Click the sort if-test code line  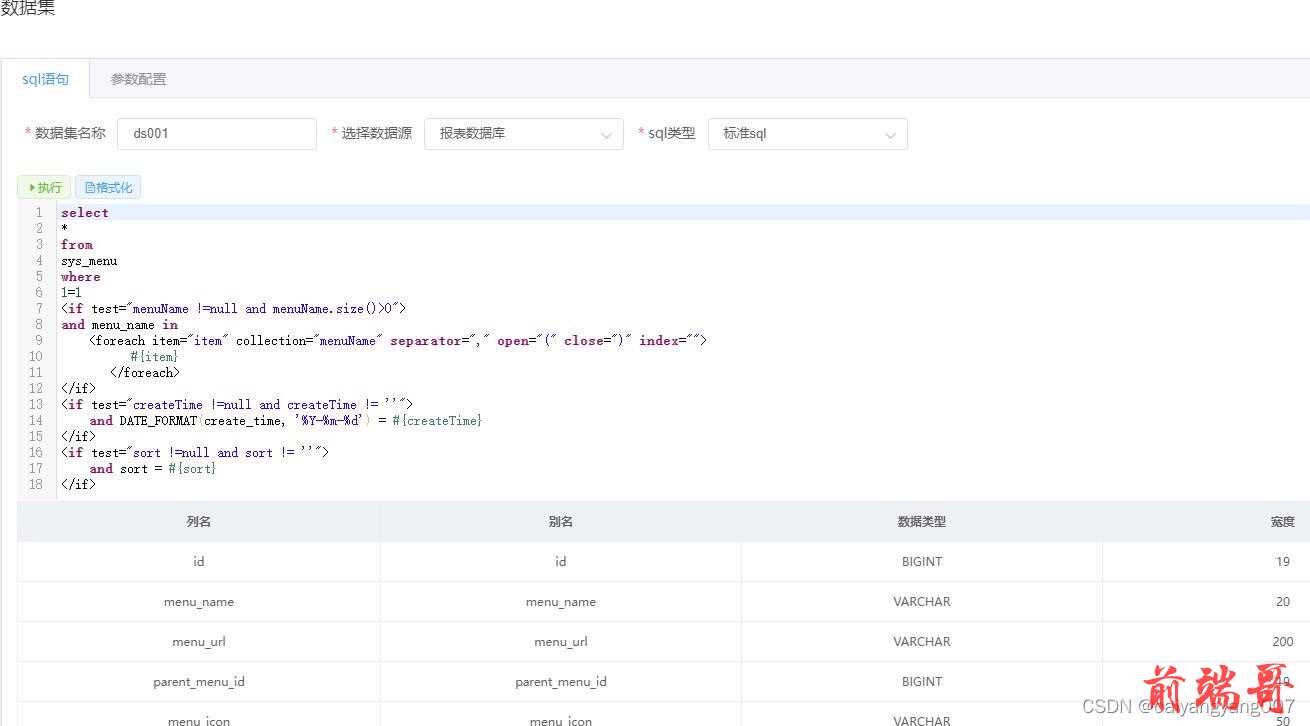point(195,453)
